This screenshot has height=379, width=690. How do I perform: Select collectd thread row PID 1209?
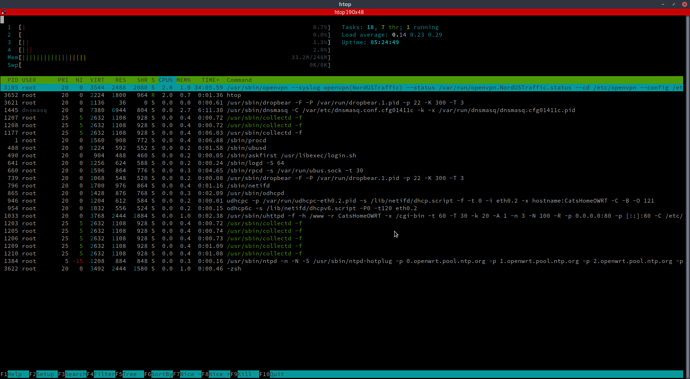[x=341, y=246]
